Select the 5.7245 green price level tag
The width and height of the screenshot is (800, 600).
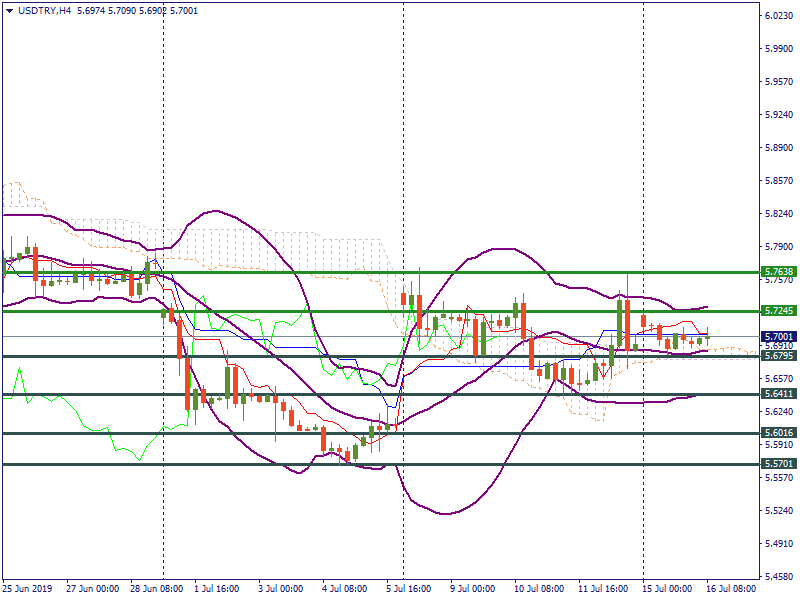pos(778,311)
